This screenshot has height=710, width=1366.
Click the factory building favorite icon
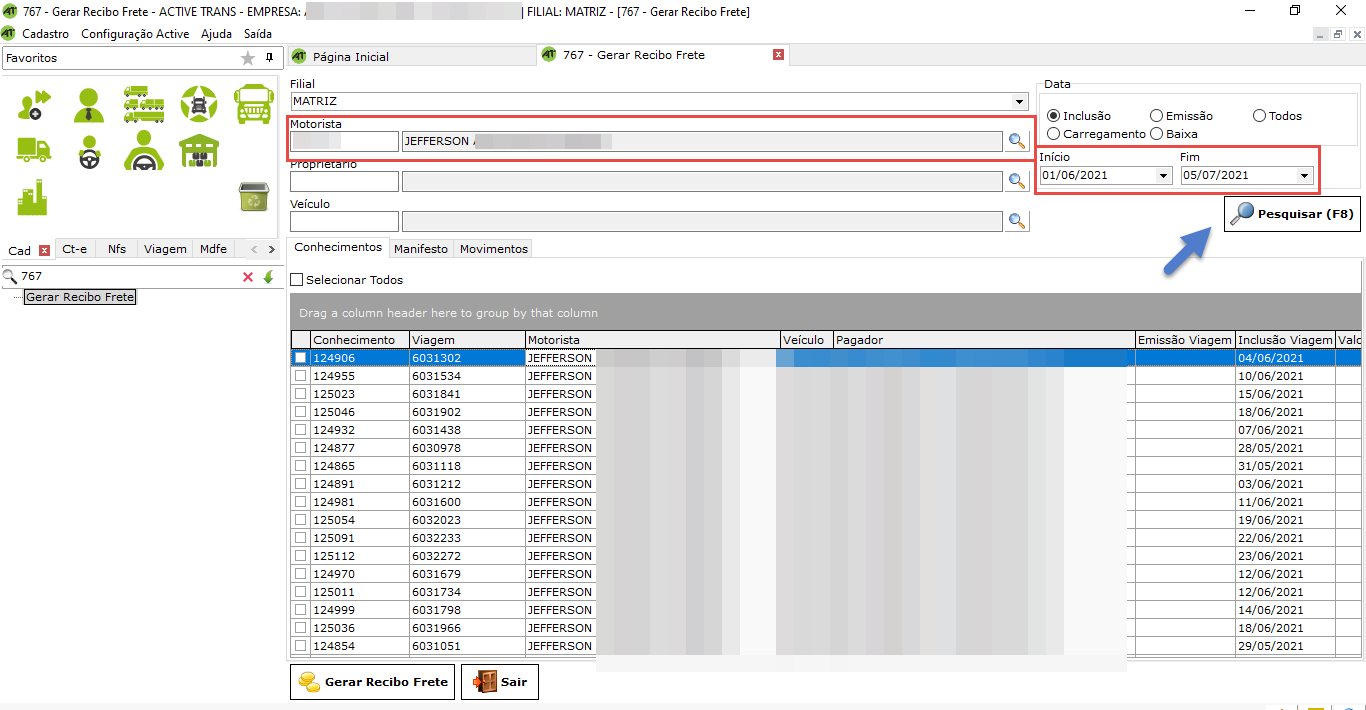click(33, 197)
